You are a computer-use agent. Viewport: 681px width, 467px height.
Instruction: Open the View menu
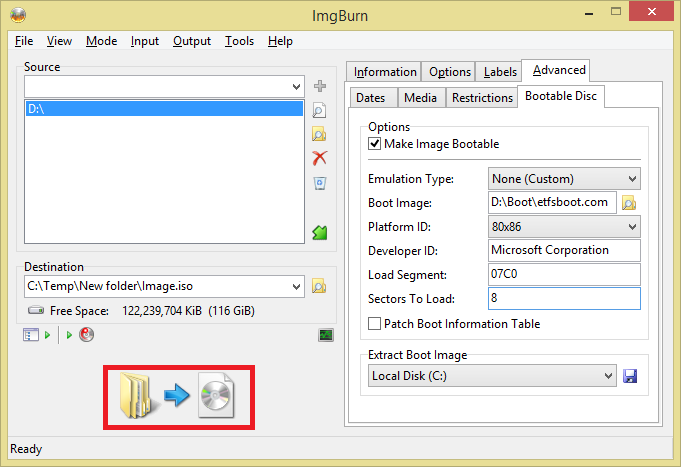pos(60,41)
